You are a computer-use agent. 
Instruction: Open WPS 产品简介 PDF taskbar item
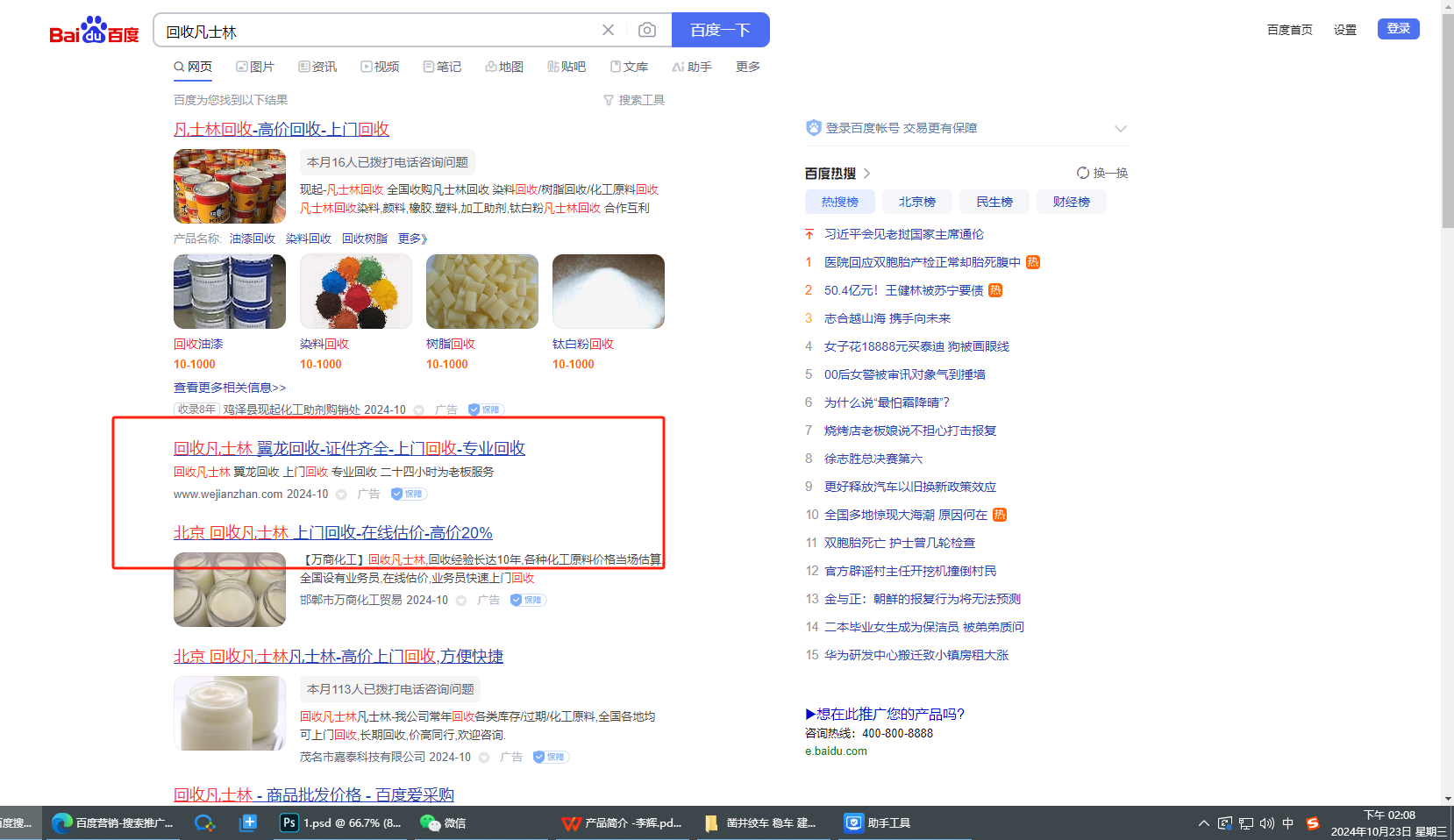623,822
